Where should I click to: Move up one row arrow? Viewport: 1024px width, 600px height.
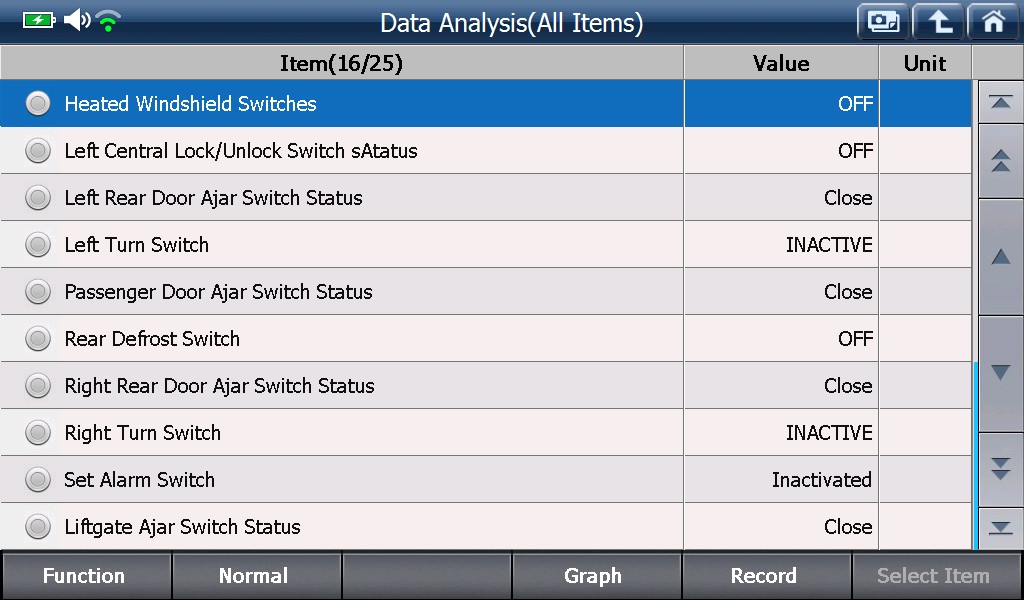[1000, 257]
